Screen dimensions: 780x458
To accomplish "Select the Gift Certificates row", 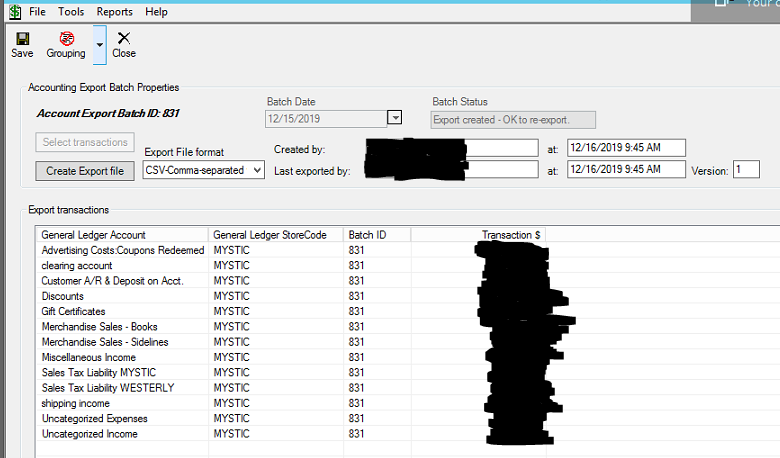I will pyautogui.click(x=291, y=311).
